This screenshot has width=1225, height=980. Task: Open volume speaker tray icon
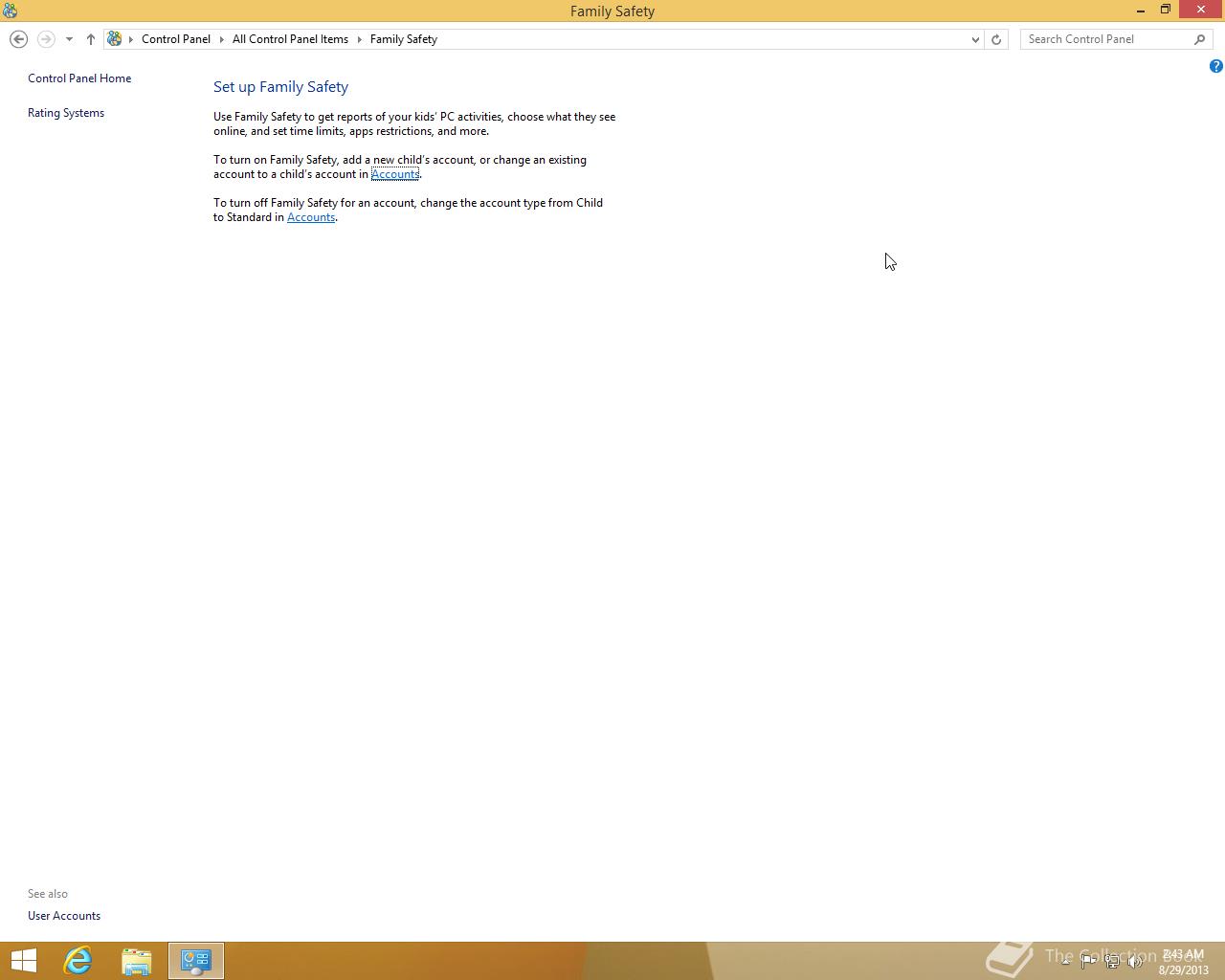1135,961
